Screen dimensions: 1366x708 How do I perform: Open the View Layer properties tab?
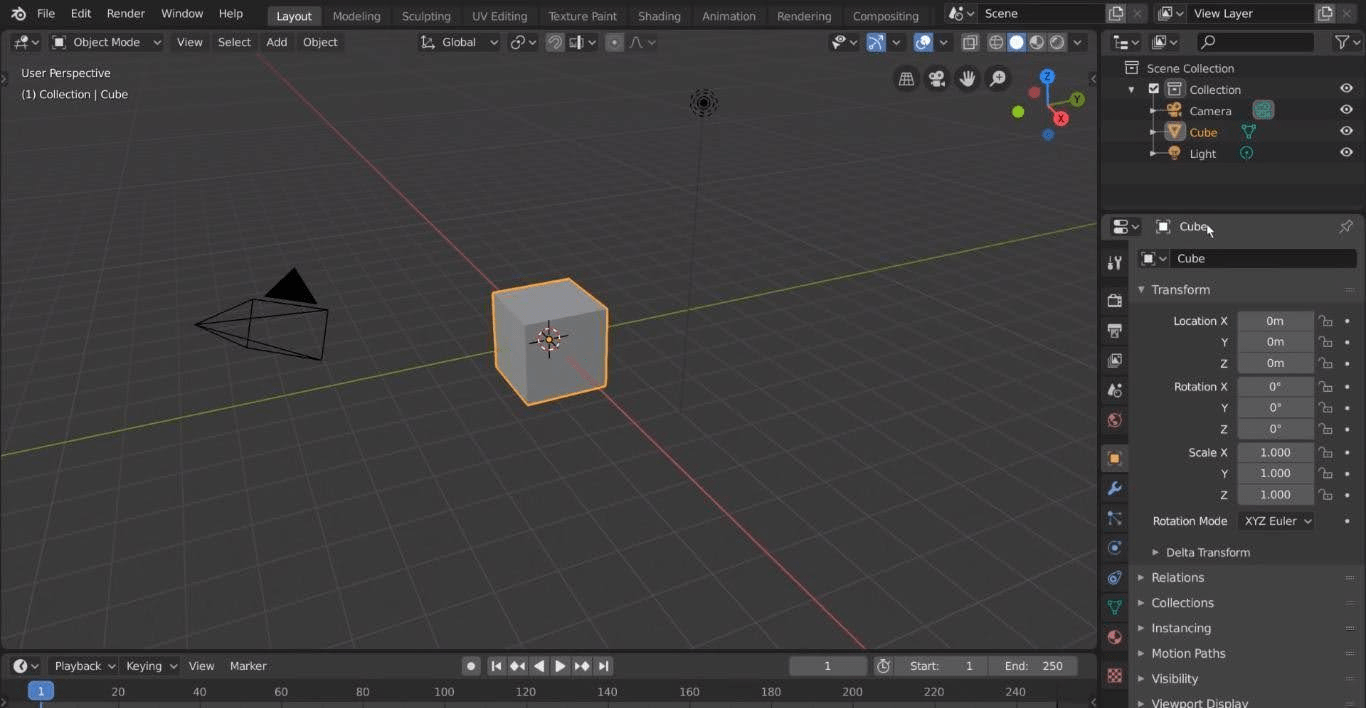click(1114, 360)
